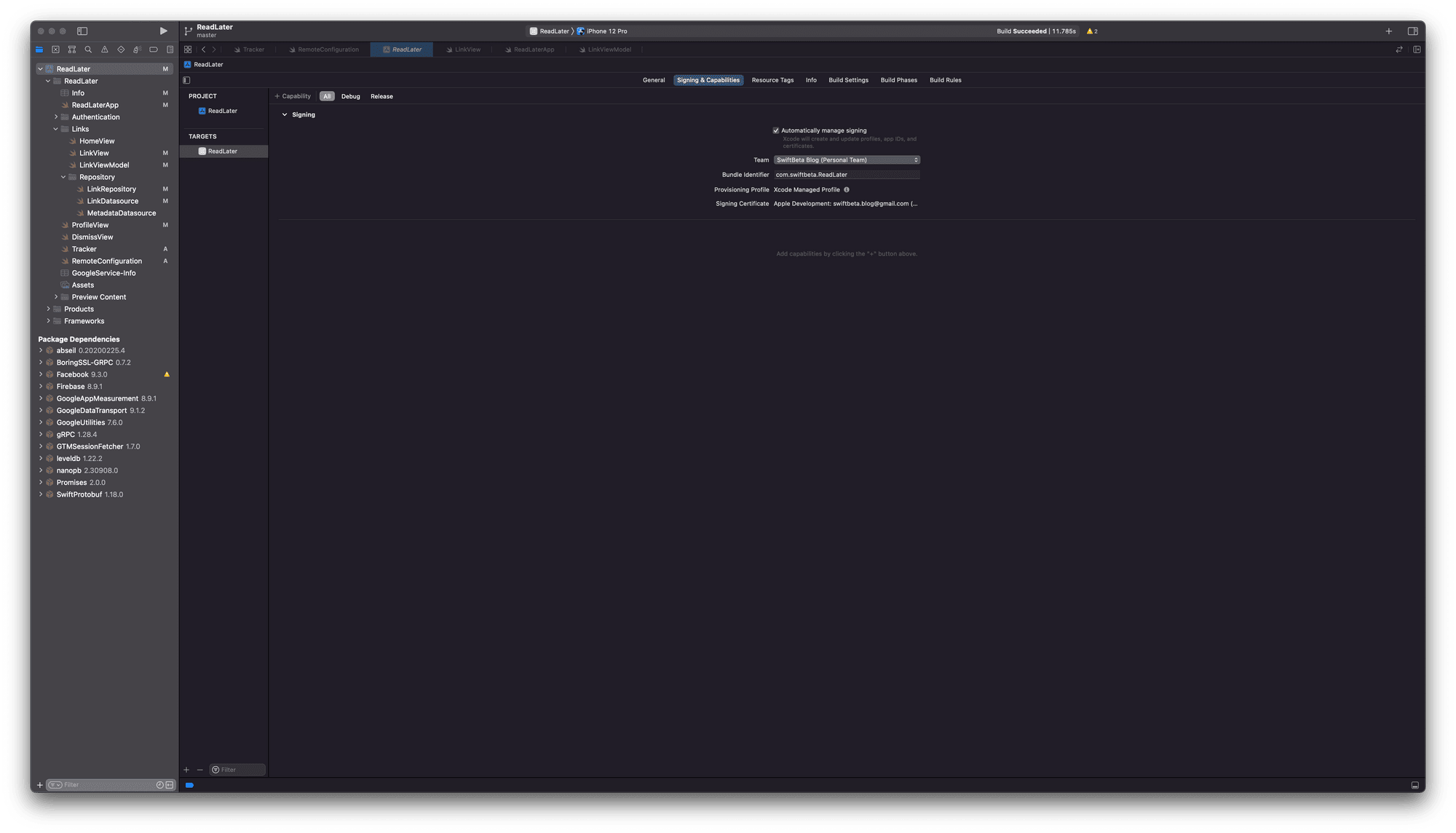Viewport: 1456px width, 833px height.
Task: Choose the iPhone 12 Pro destination
Action: [602, 31]
